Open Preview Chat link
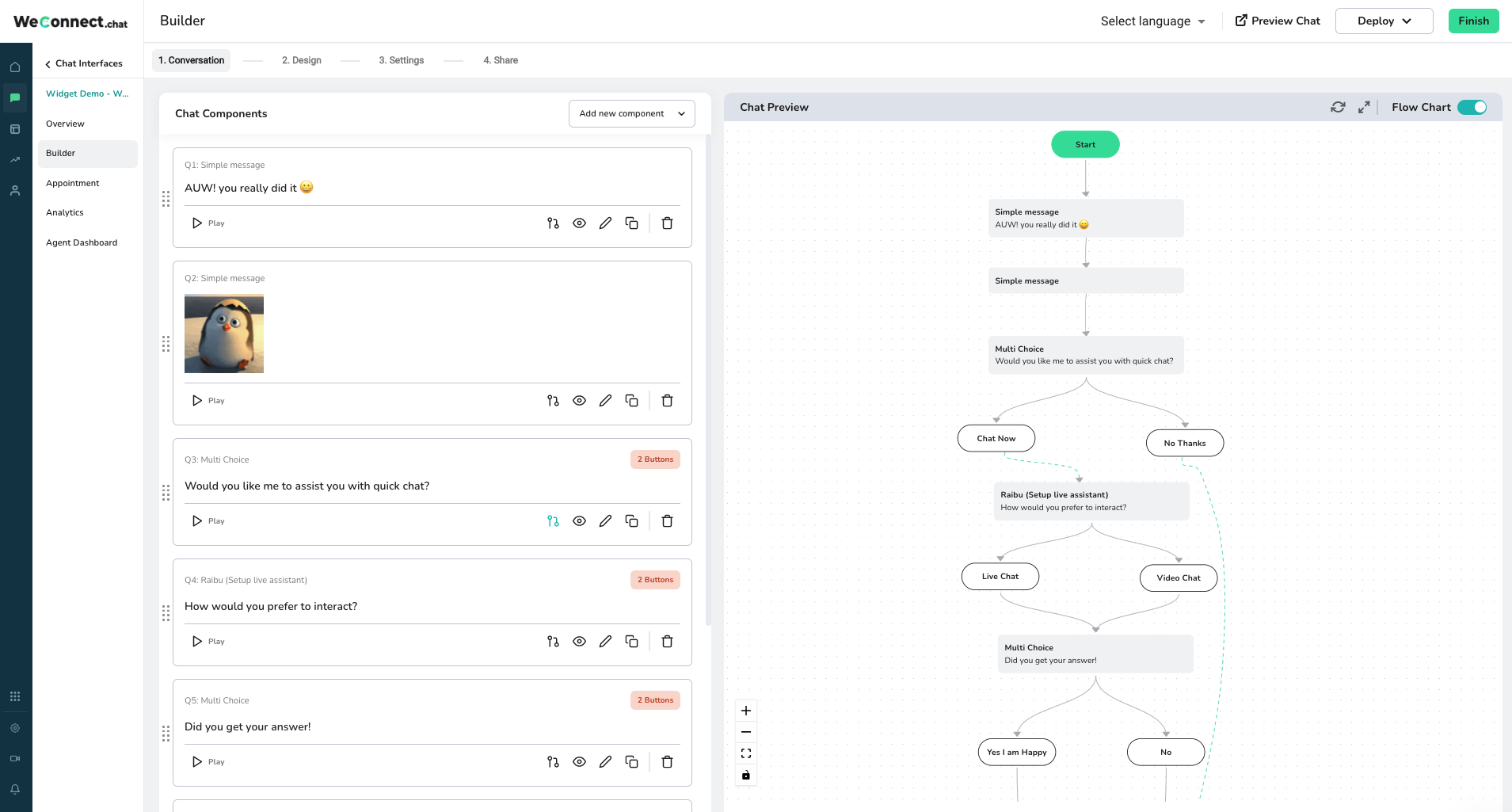The width and height of the screenshot is (1512, 812). tap(1278, 21)
